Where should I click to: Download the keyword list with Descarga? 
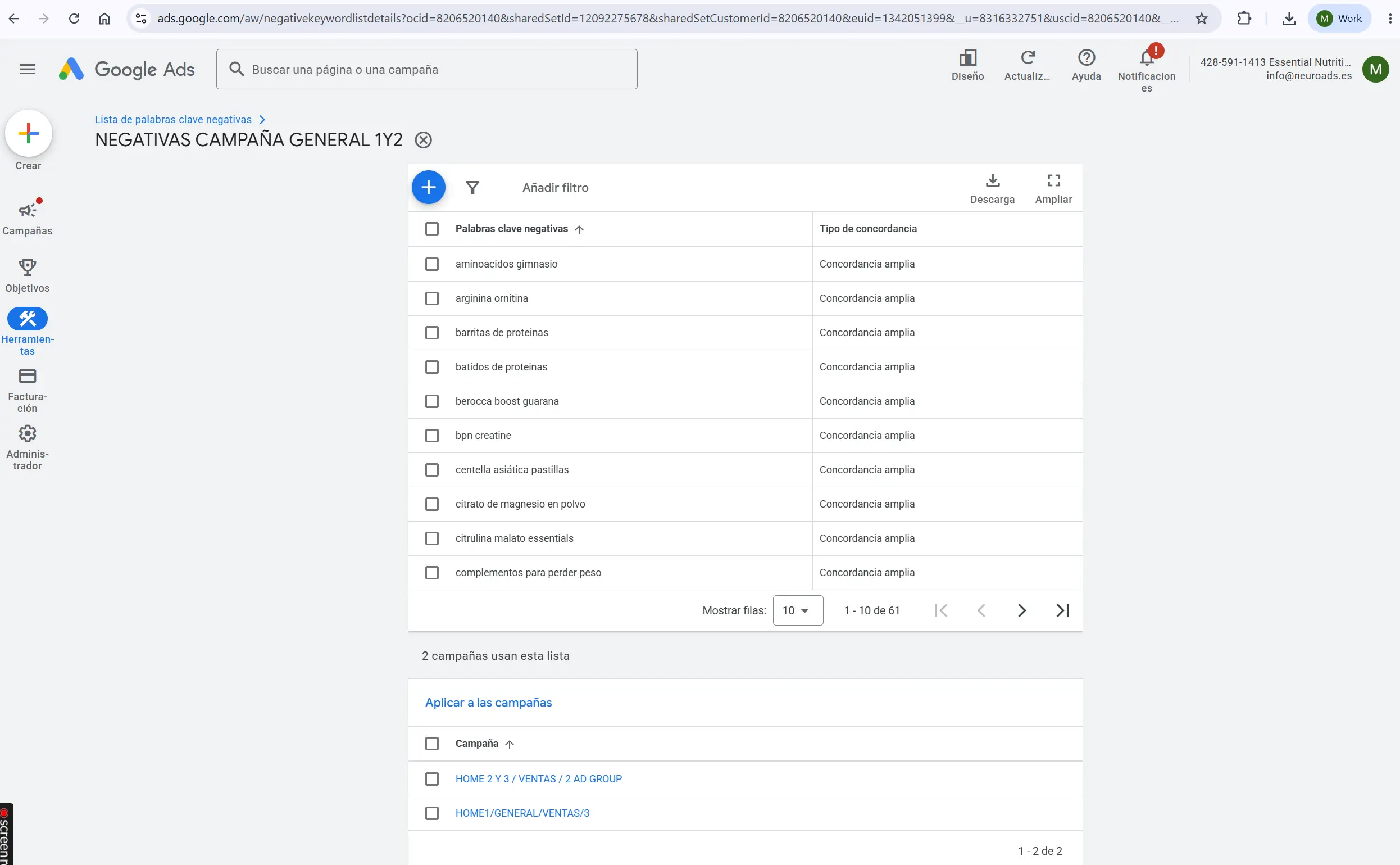click(x=992, y=188)
